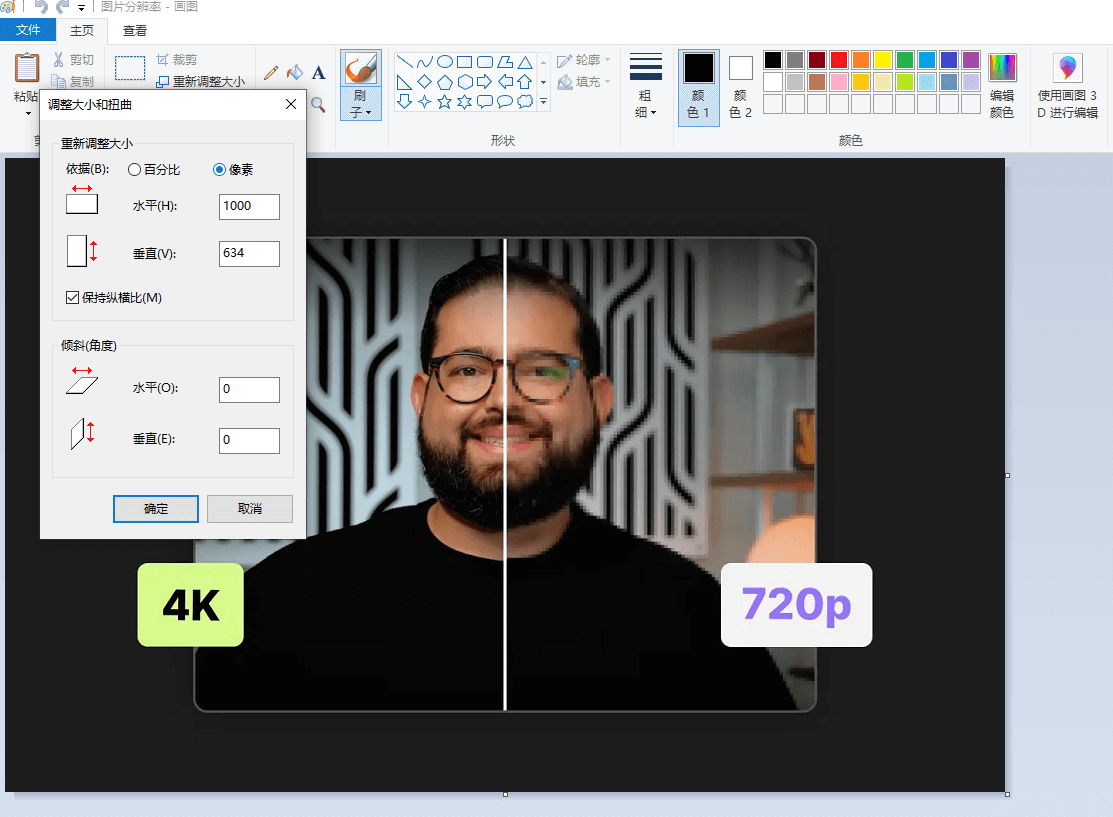Select the Fill with color bucket tool

pos(294,72)
